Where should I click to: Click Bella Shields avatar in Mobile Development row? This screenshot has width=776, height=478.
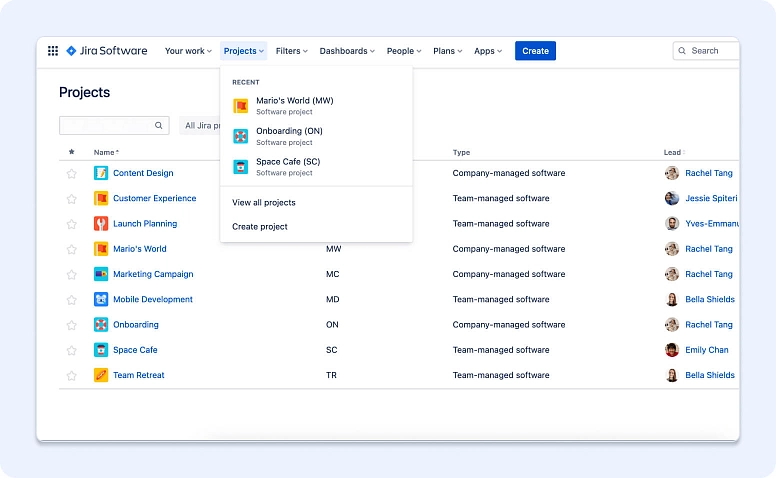click(x=672, y=299)
